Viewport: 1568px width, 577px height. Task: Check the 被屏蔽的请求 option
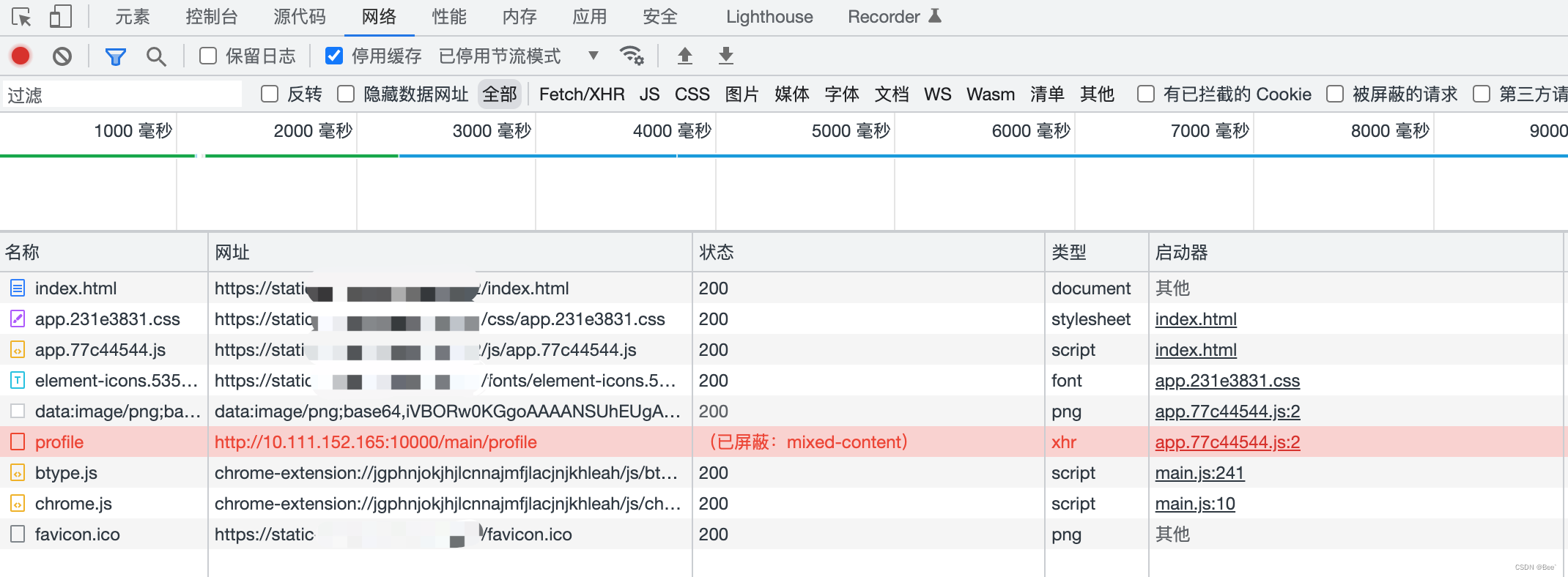click(1335, 94)
